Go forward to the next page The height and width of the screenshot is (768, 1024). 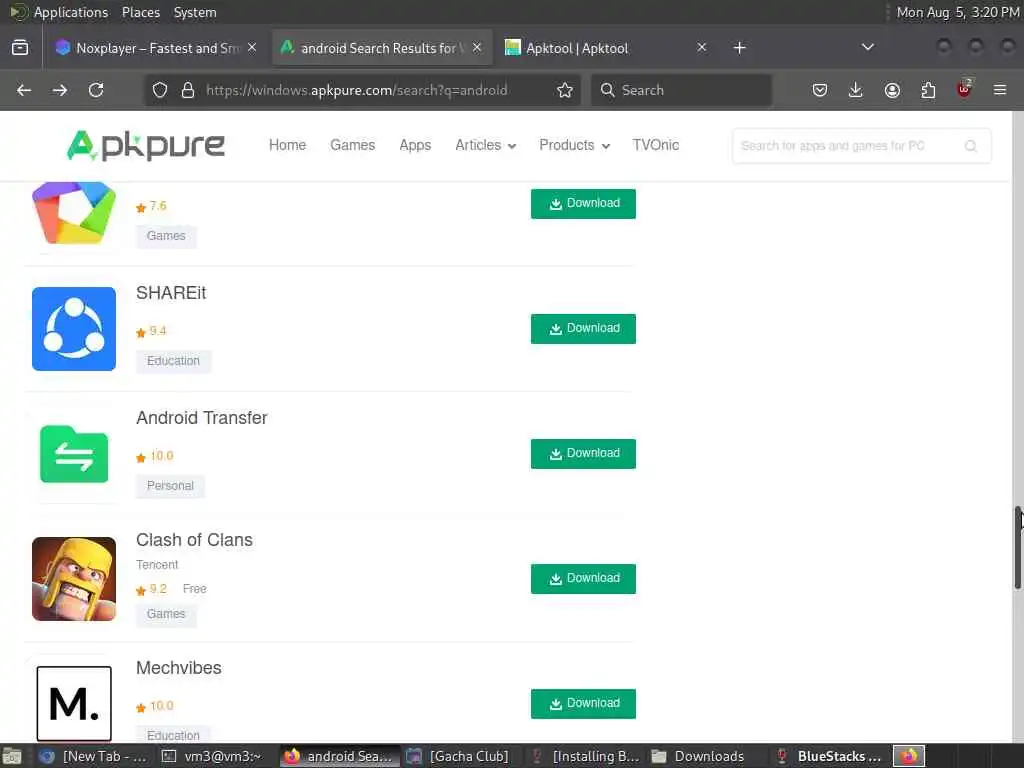coord(59,90)
